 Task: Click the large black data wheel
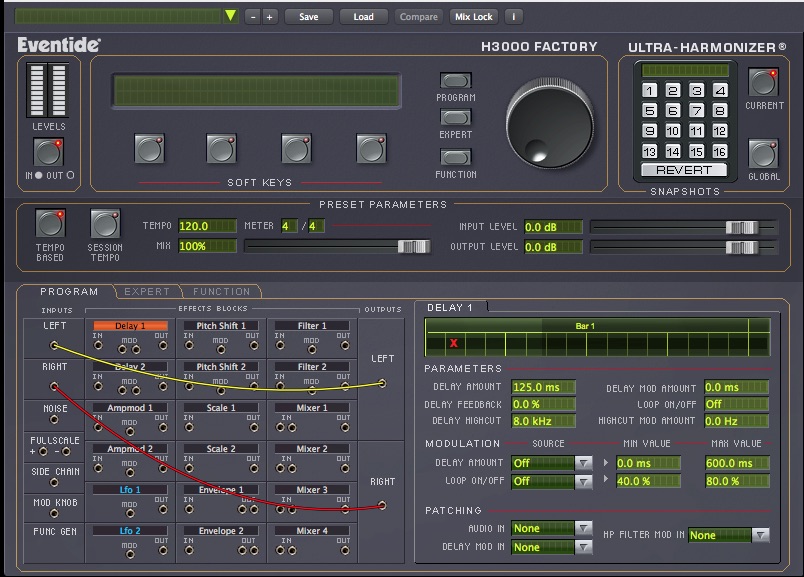pos(550,125)
